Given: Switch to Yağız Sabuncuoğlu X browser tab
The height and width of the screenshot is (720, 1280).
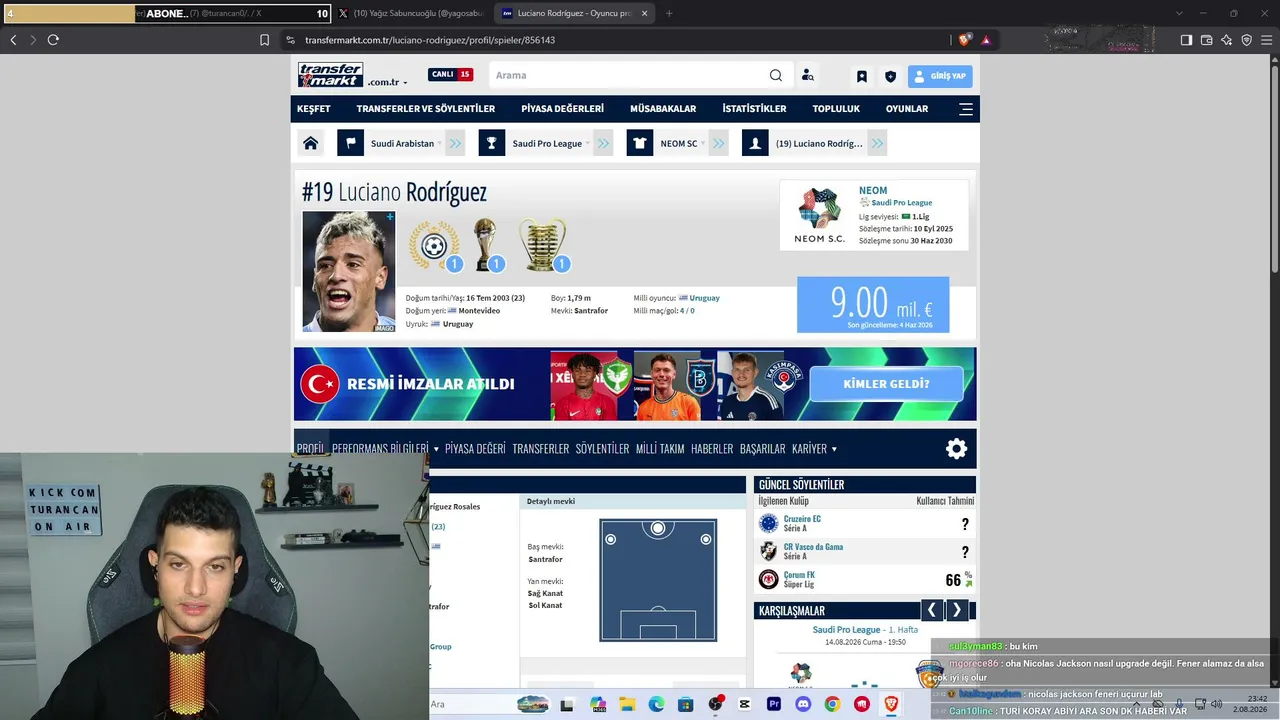Looking at the screenshot, I should point(410,13).
